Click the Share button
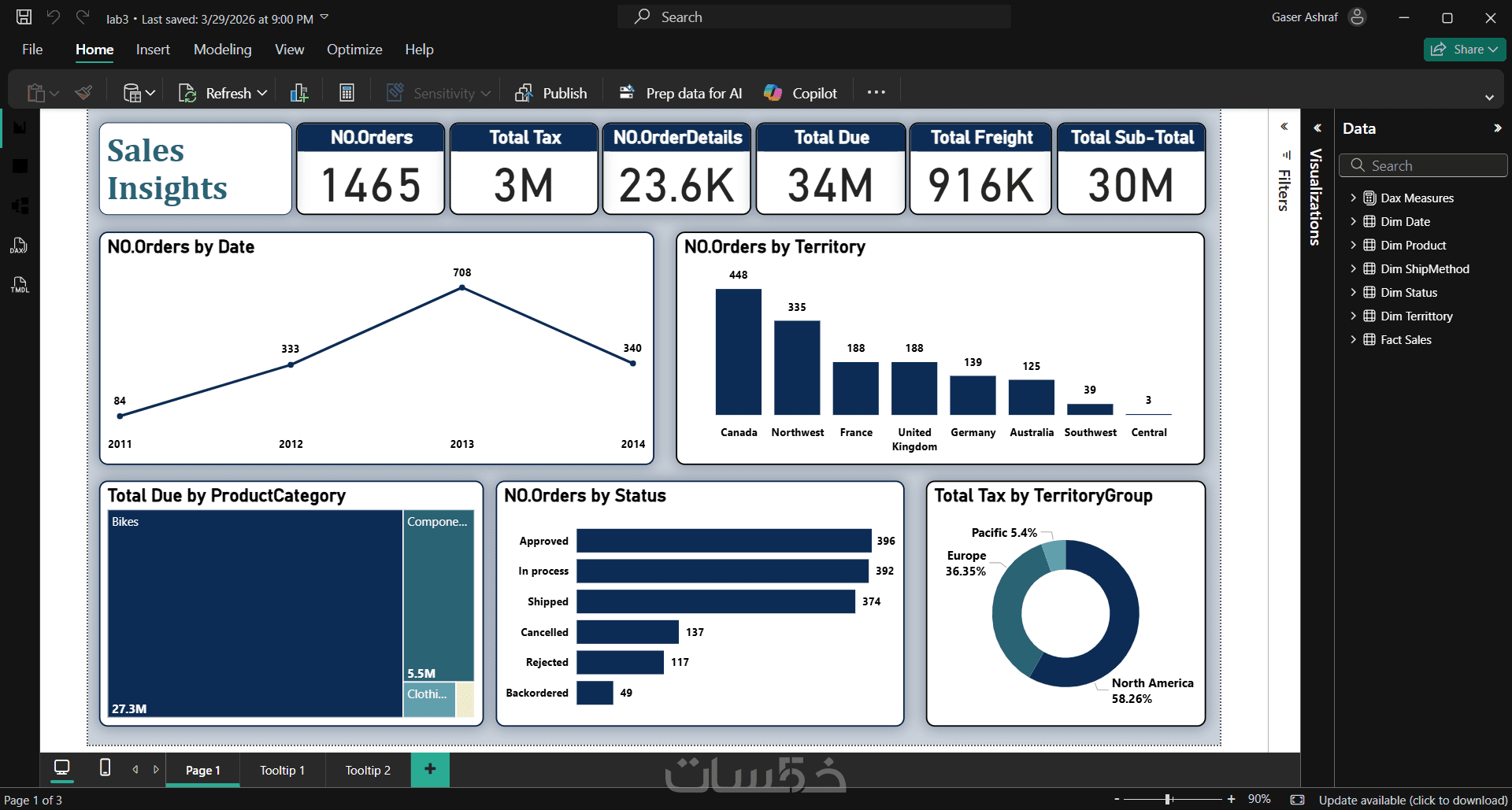Screen dimensions: 1512x810 [1465, 49]
